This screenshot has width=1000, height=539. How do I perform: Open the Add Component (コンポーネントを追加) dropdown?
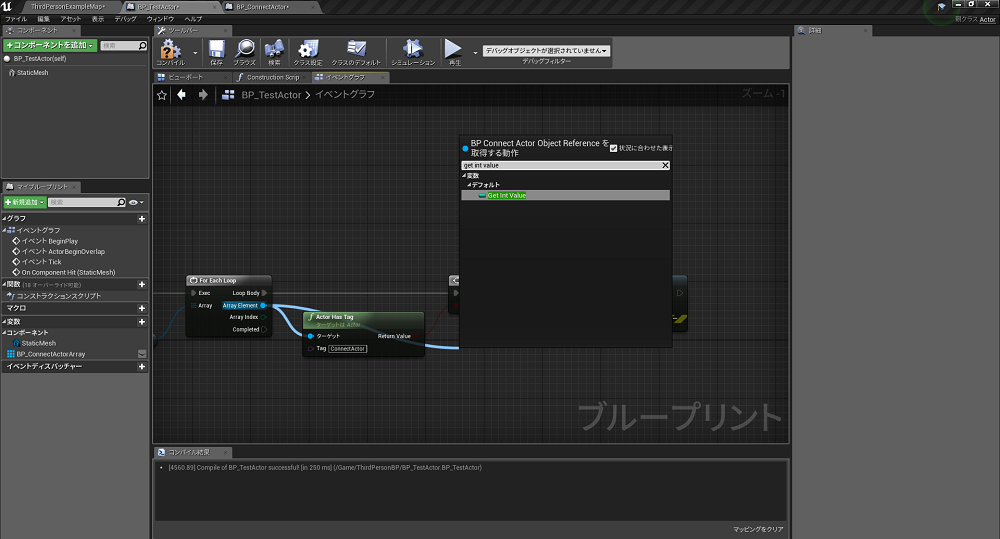(50, 45)
